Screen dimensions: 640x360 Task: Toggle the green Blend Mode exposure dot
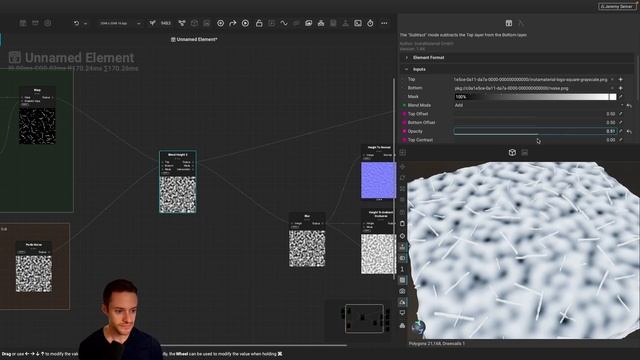click(x=404, y=105)
